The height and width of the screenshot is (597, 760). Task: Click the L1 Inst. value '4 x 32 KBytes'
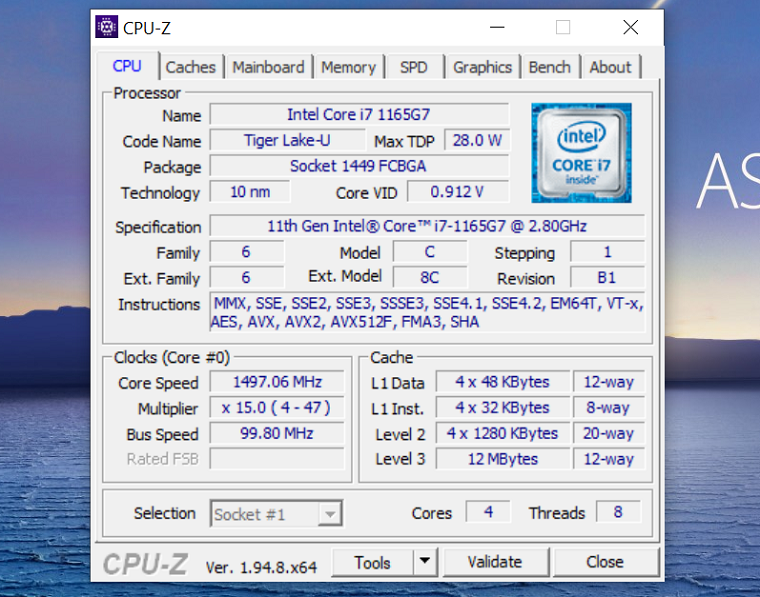tap(503, 407)
